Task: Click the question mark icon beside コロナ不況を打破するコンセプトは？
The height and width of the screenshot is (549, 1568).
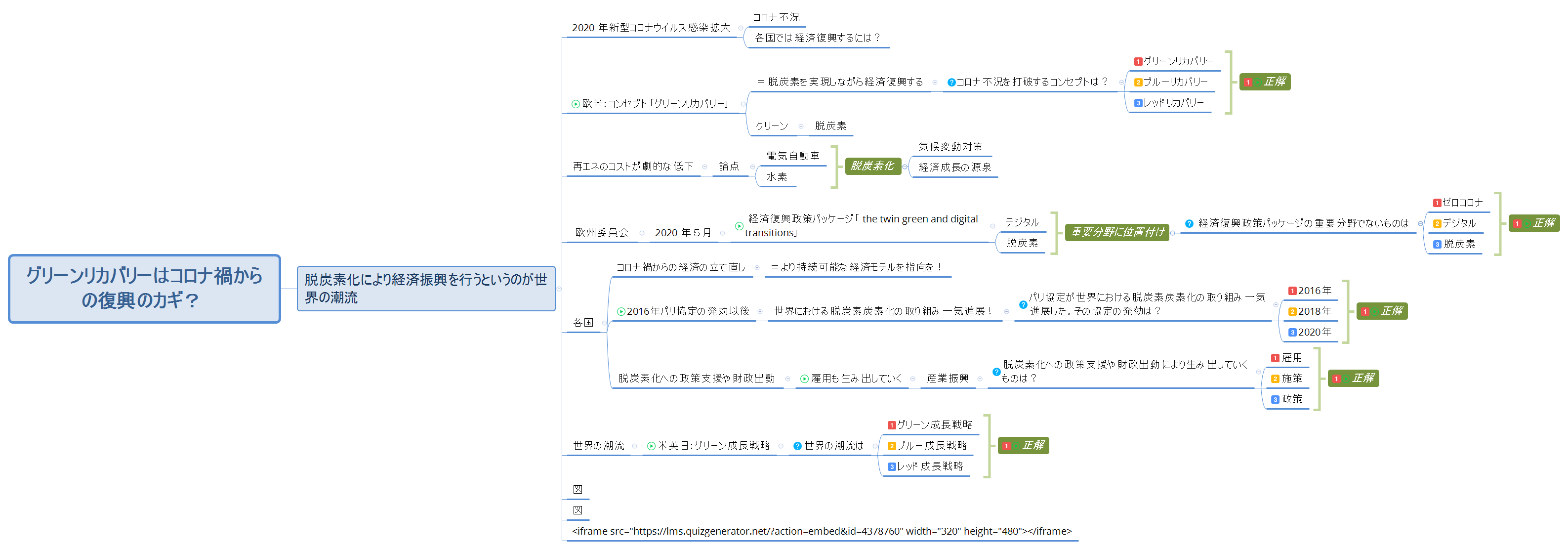Action: coord(951,82)
